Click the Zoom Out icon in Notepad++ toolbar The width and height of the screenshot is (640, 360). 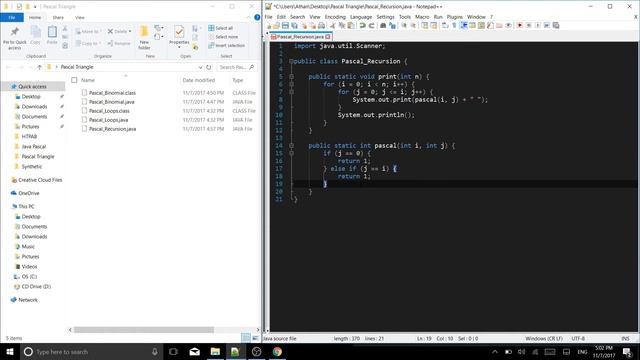413,25
